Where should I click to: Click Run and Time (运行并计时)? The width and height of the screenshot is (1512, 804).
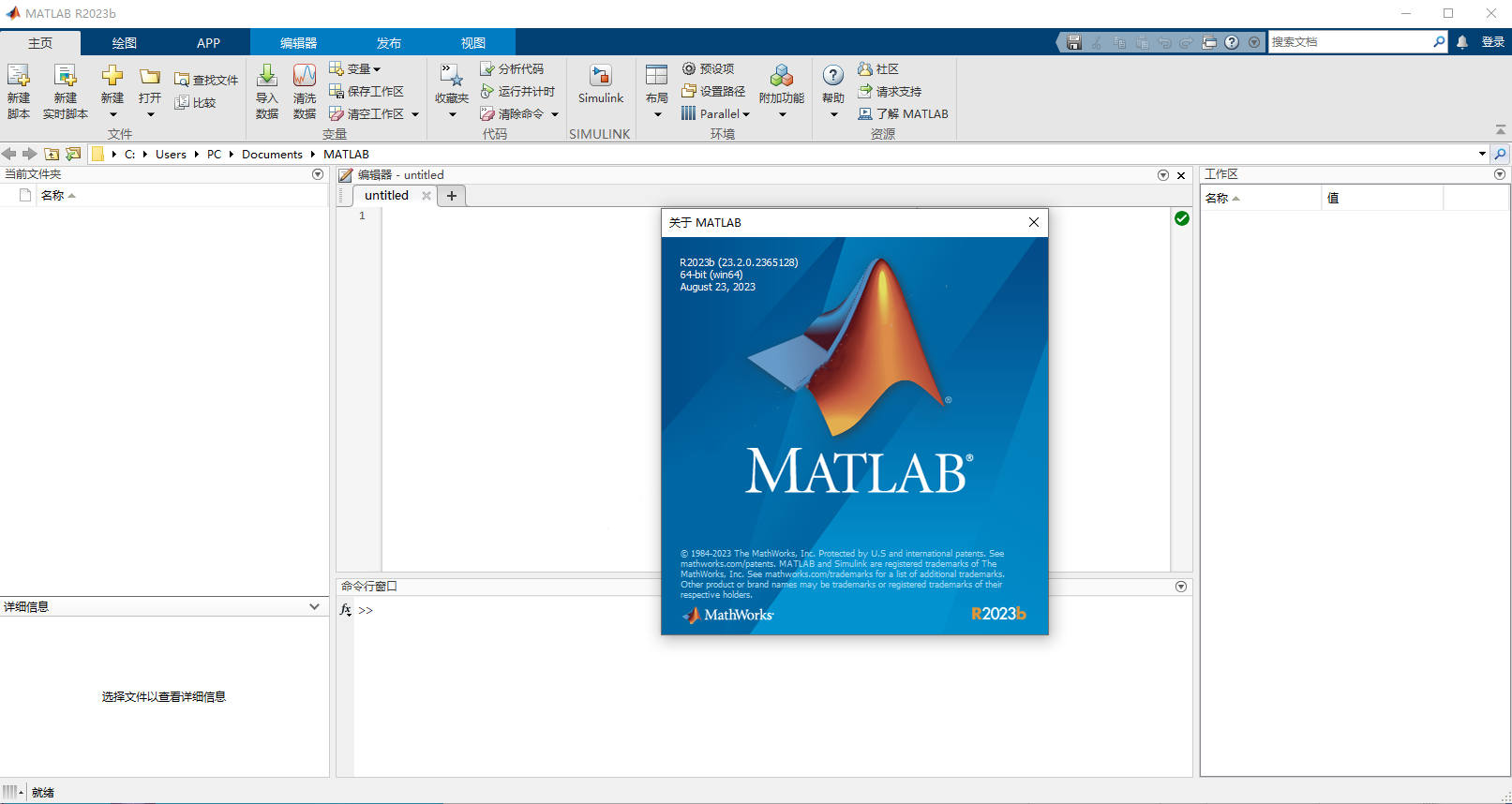(517, 92)
